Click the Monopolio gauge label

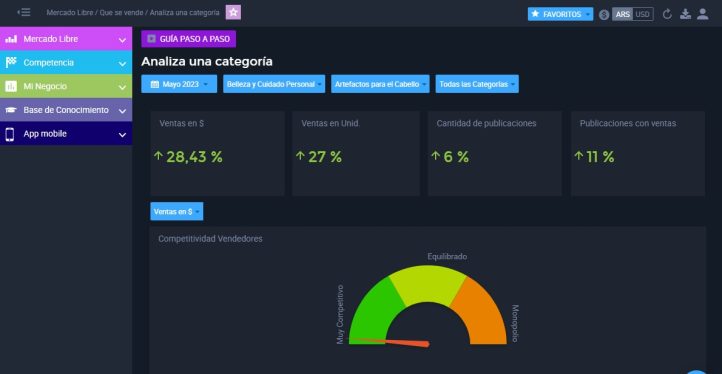click(x=515, y=323)
